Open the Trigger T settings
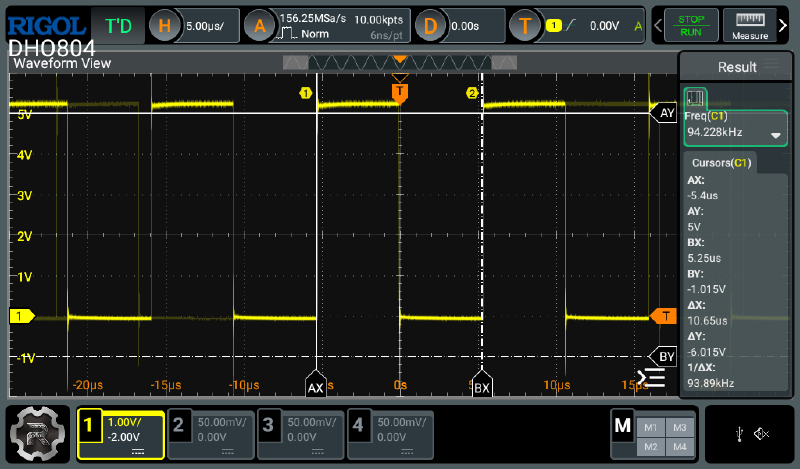This screenshot has width=800, height=469. pos(525,26)
